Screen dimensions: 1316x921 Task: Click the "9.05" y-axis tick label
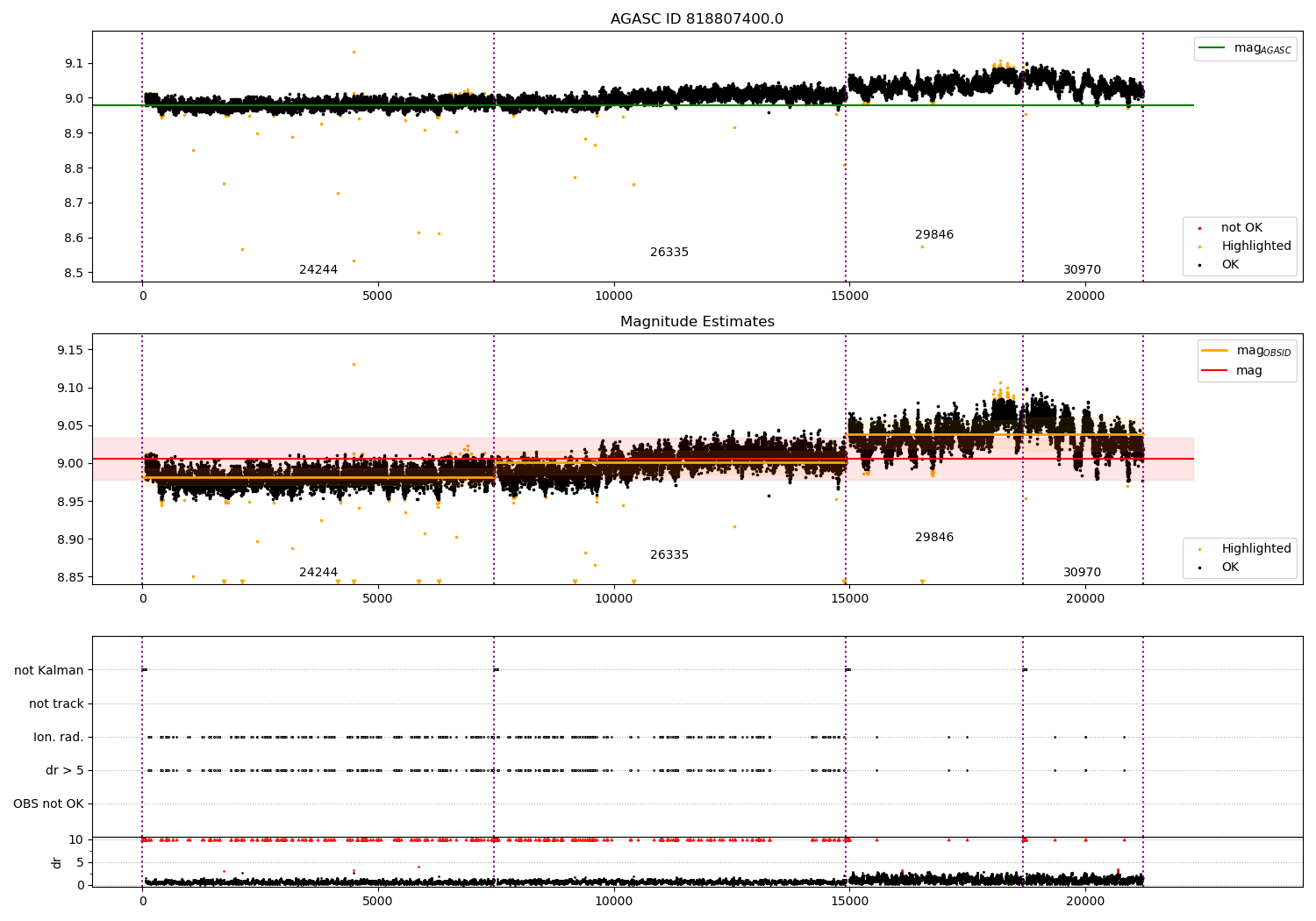coord(70,425)
